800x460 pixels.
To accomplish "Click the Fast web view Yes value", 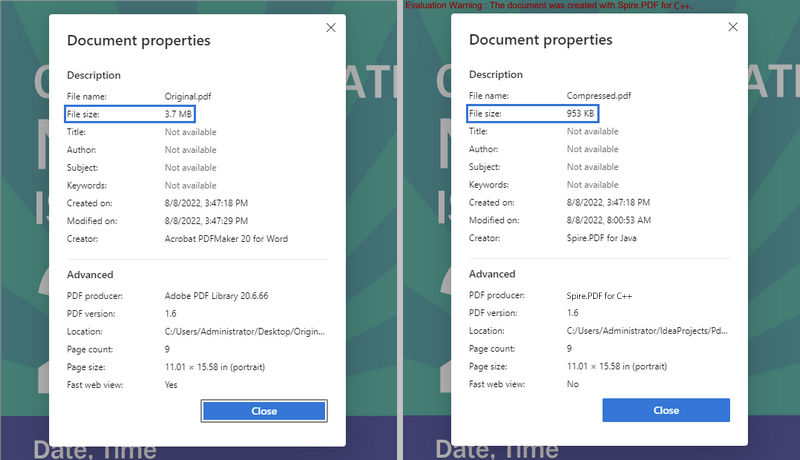I will coord(172,385).
